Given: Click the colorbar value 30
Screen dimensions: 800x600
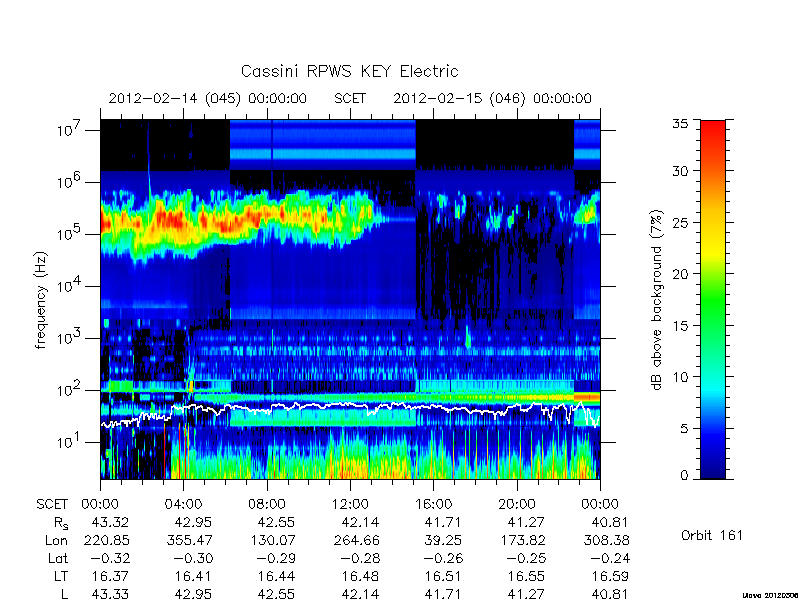Looking at the screenshot, I should [x=681, y=170].
